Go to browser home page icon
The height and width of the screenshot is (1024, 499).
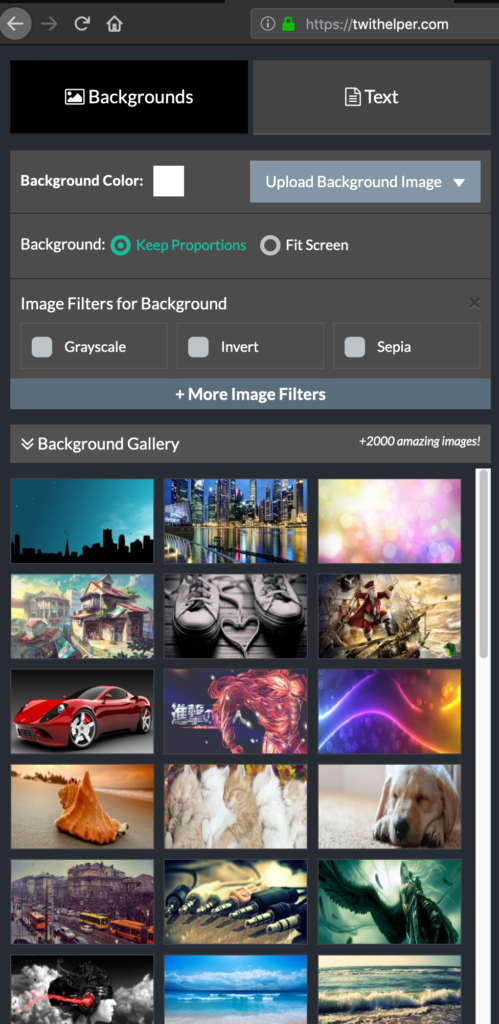tap(114, 24)
